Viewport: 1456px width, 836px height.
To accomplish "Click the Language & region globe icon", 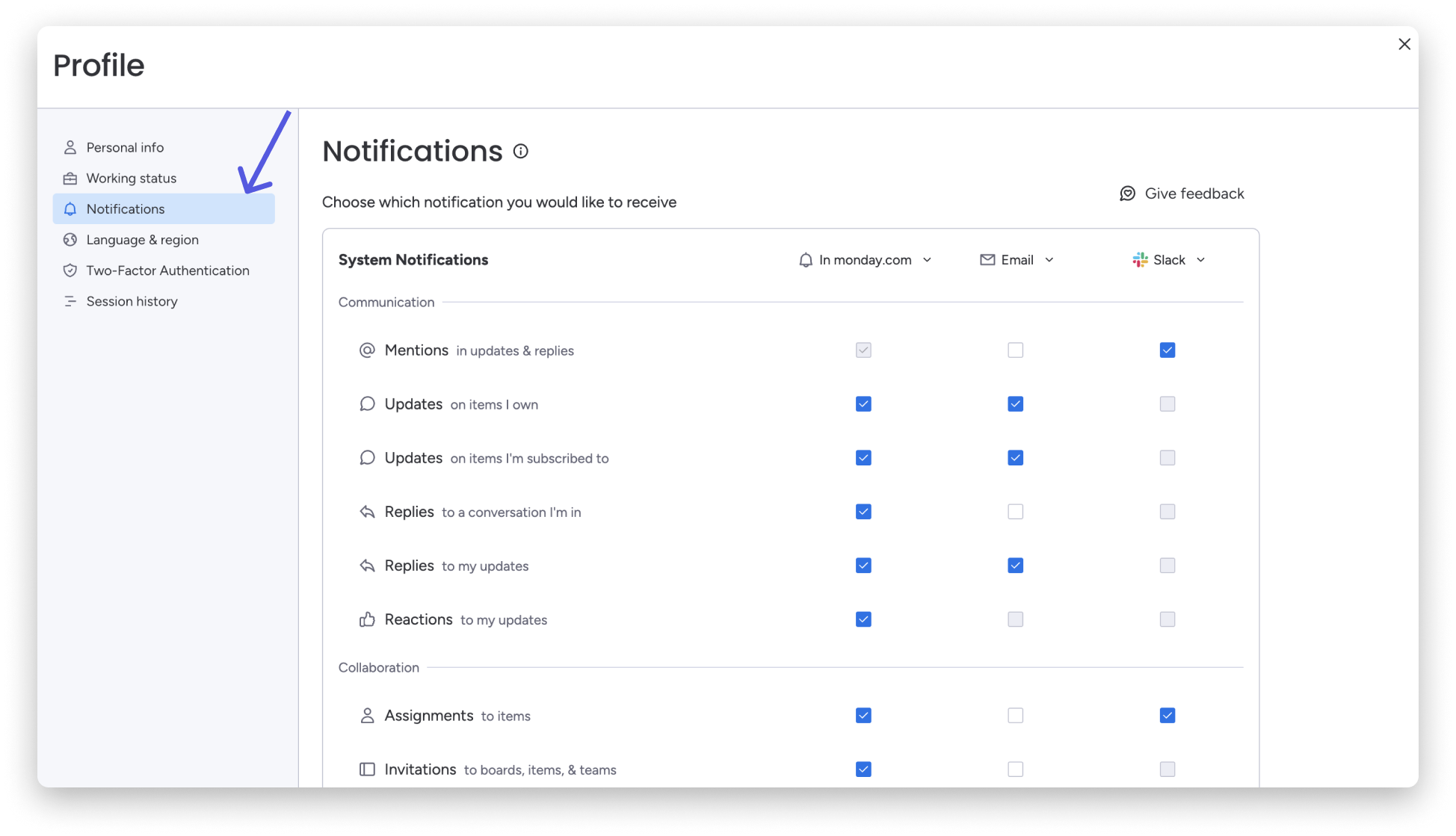I will (70, 240).
